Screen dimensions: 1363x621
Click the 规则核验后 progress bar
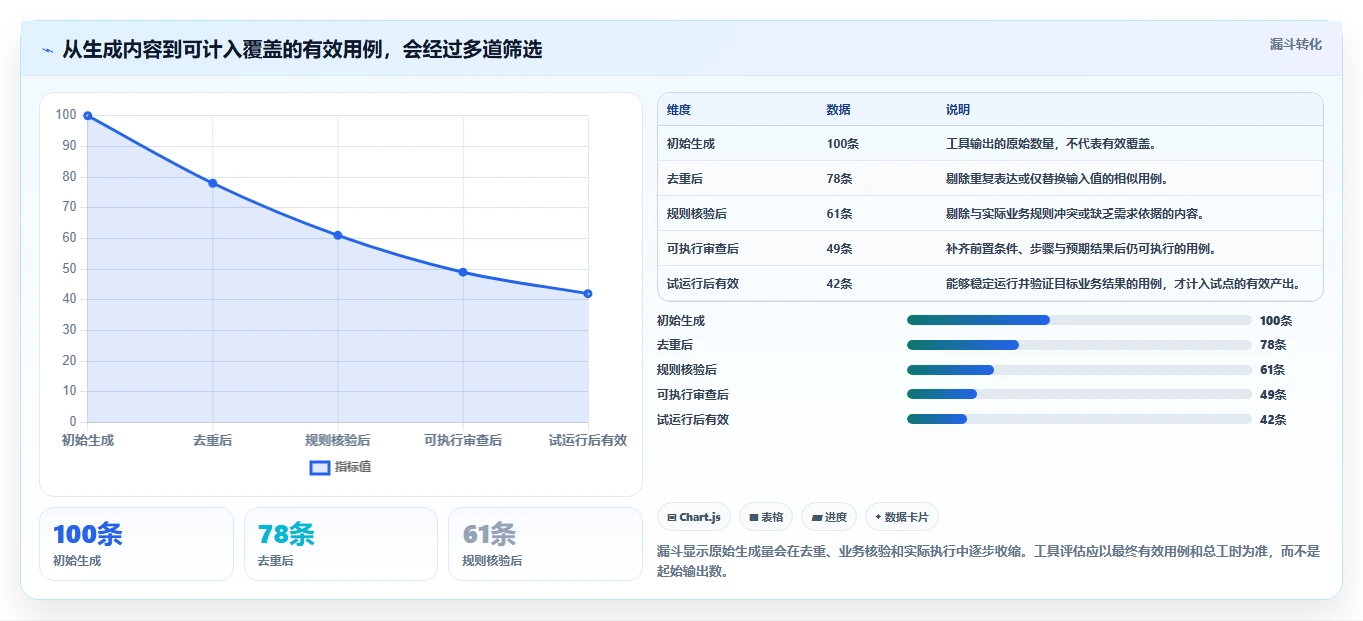coord(1079,370)
